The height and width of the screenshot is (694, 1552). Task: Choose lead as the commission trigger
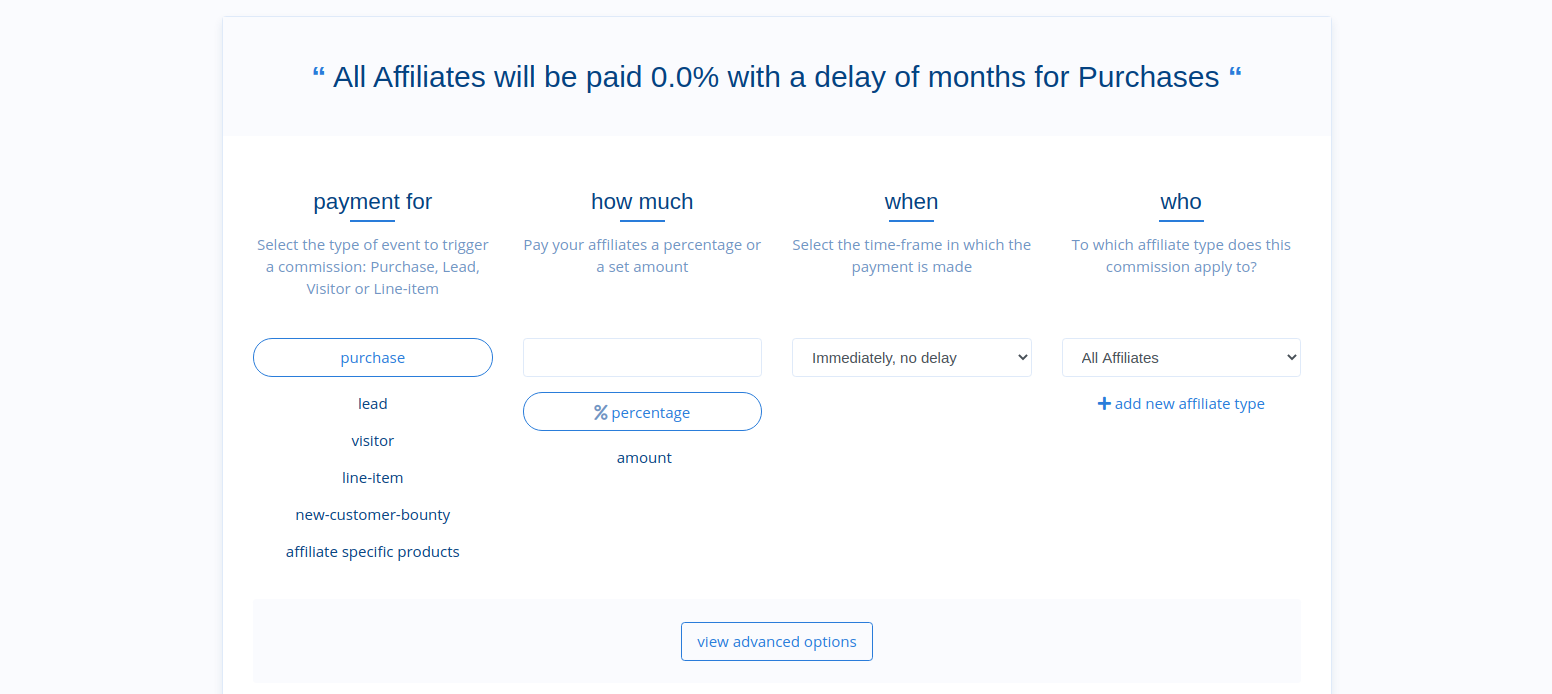click(373, 404)
